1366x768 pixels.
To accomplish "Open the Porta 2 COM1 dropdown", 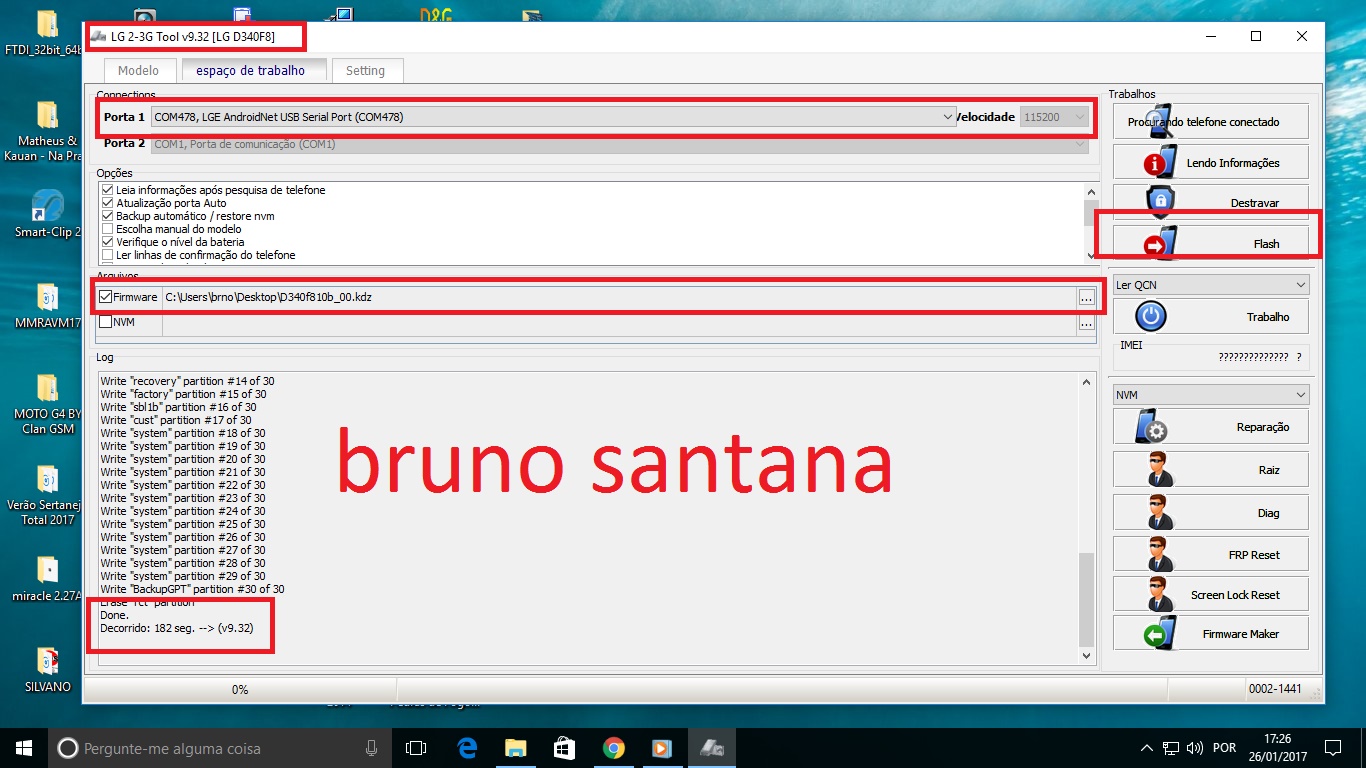I will click(620, 144).
